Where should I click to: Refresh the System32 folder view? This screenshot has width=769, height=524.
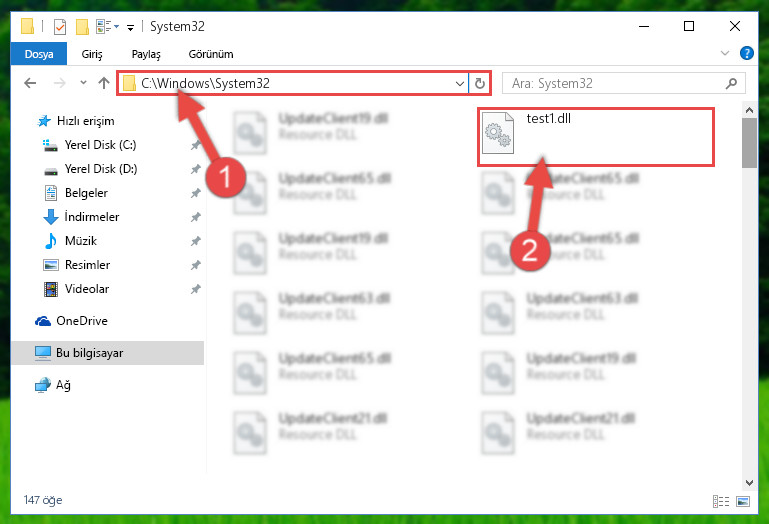coord(480,83)
